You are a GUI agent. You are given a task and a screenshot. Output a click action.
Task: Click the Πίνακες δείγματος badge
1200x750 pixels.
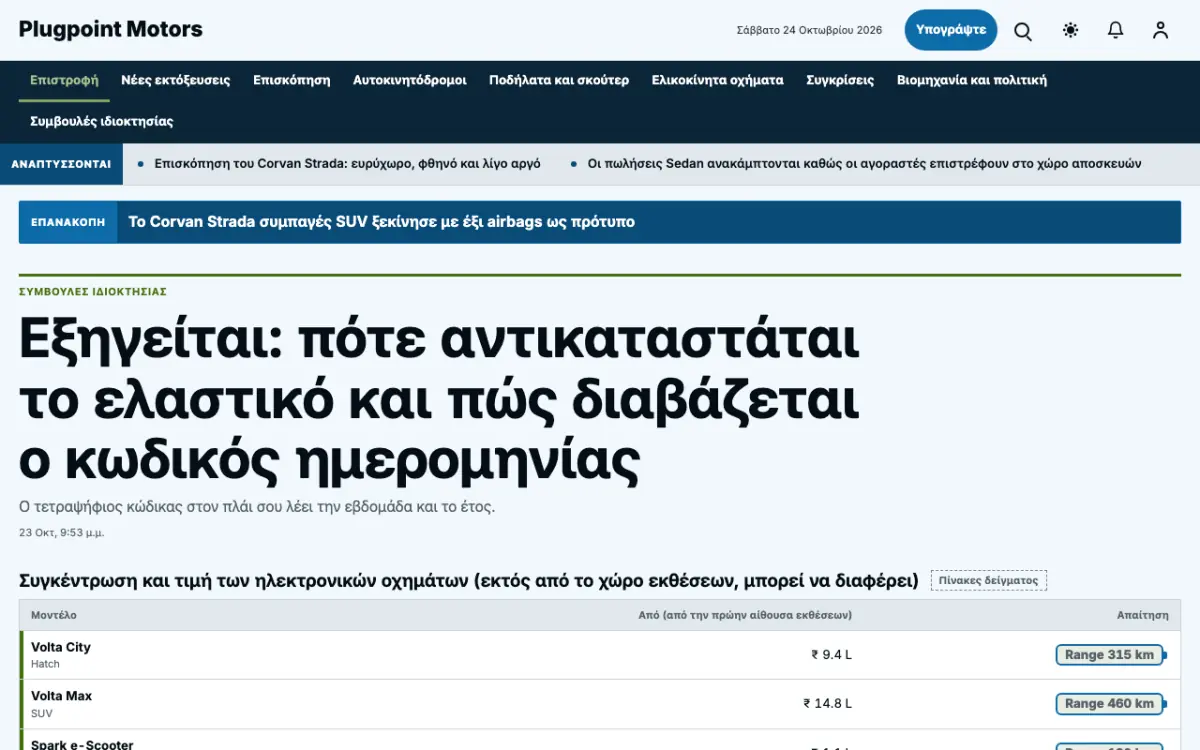[989, 580]
